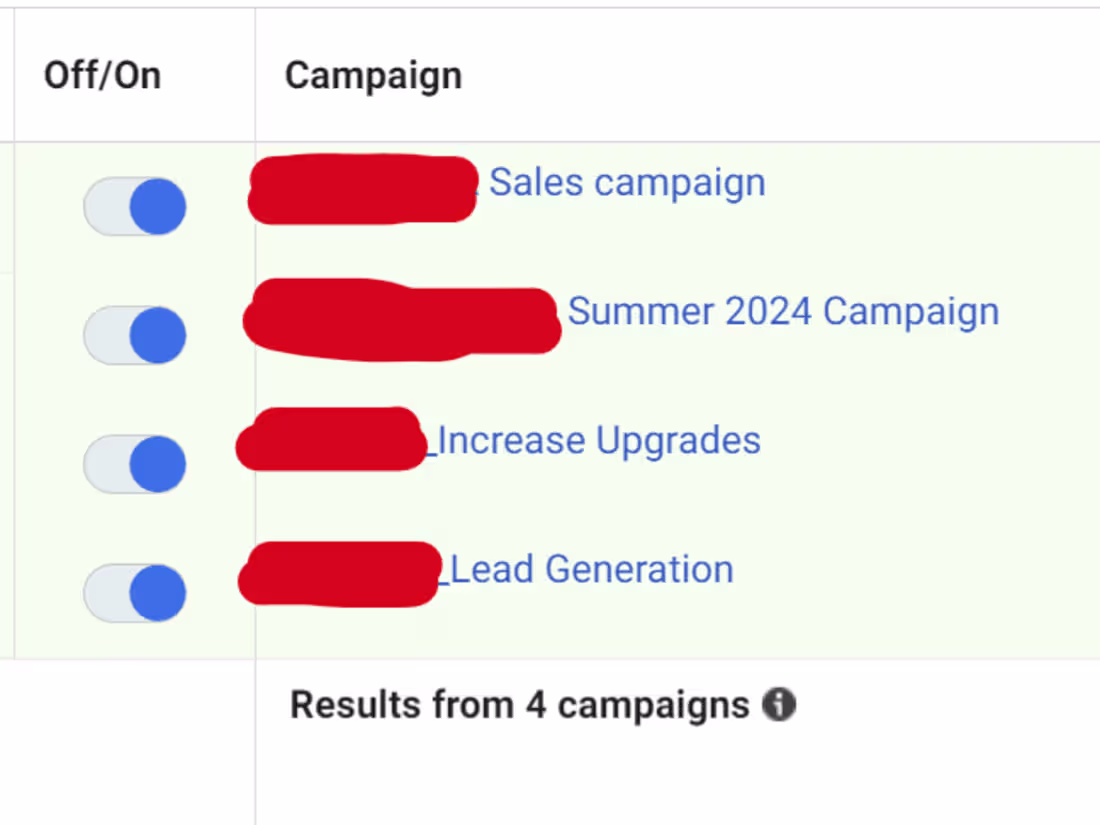Image resolution: width=1100 pixels, height=825 pixels.
Task: View the Increase Upgrades campaign
Action: click(x=598, y=440)
